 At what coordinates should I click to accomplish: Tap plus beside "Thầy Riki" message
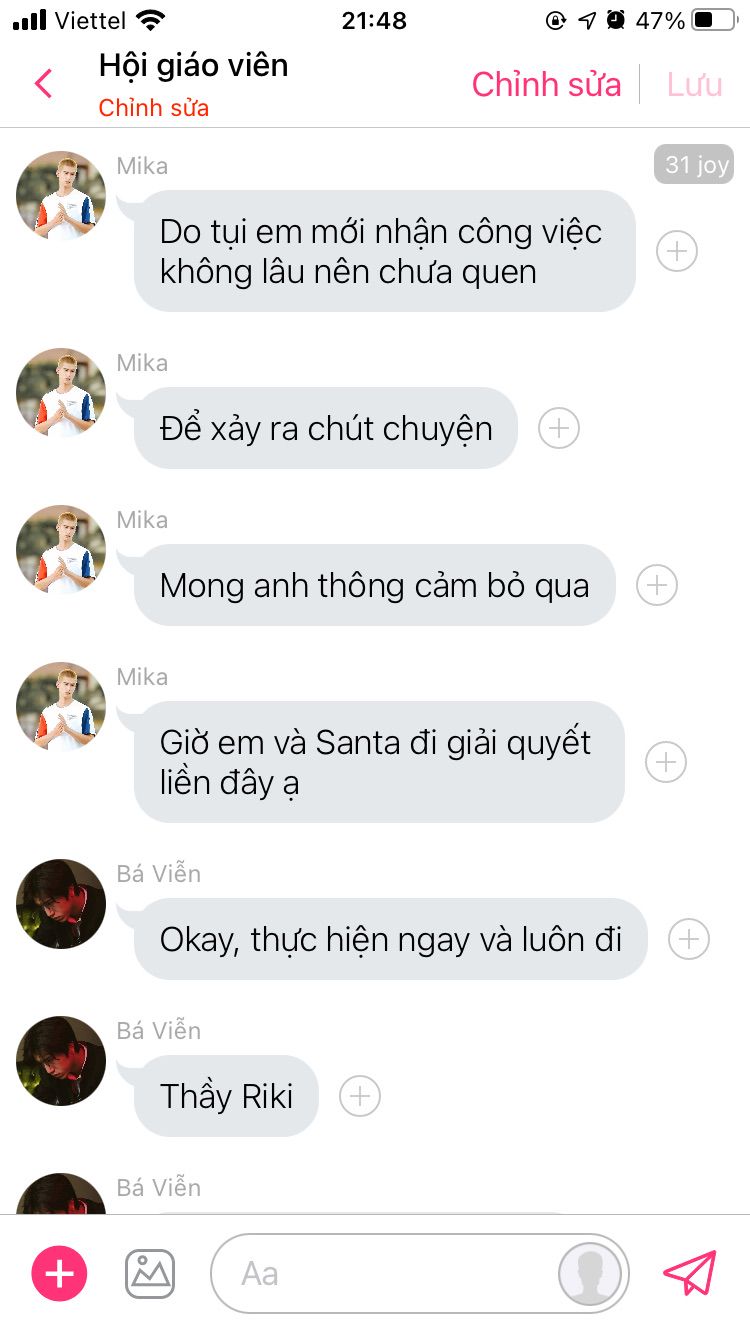pyautogui.click(x=360, y=1096)
